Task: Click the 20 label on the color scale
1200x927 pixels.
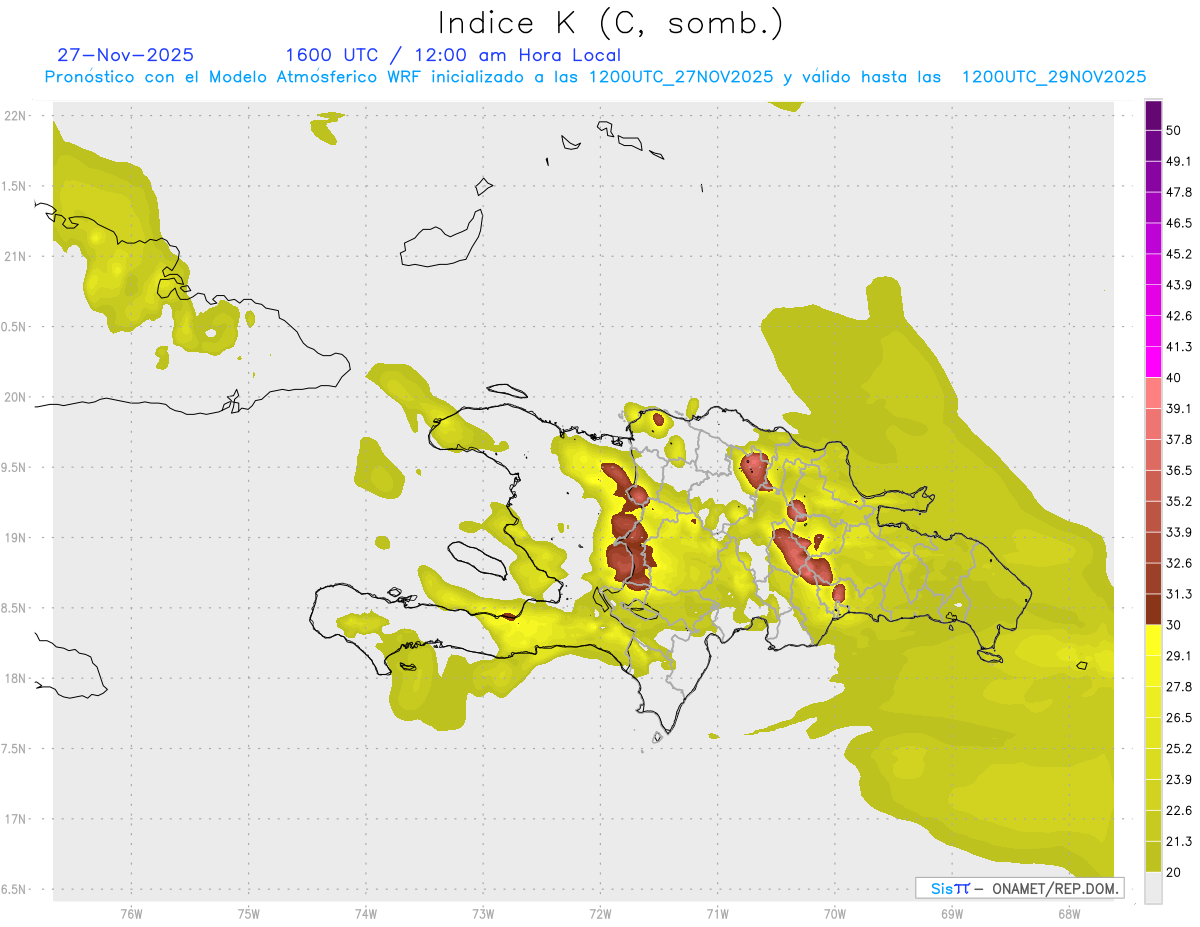Action: click(x=1173, y=872)
